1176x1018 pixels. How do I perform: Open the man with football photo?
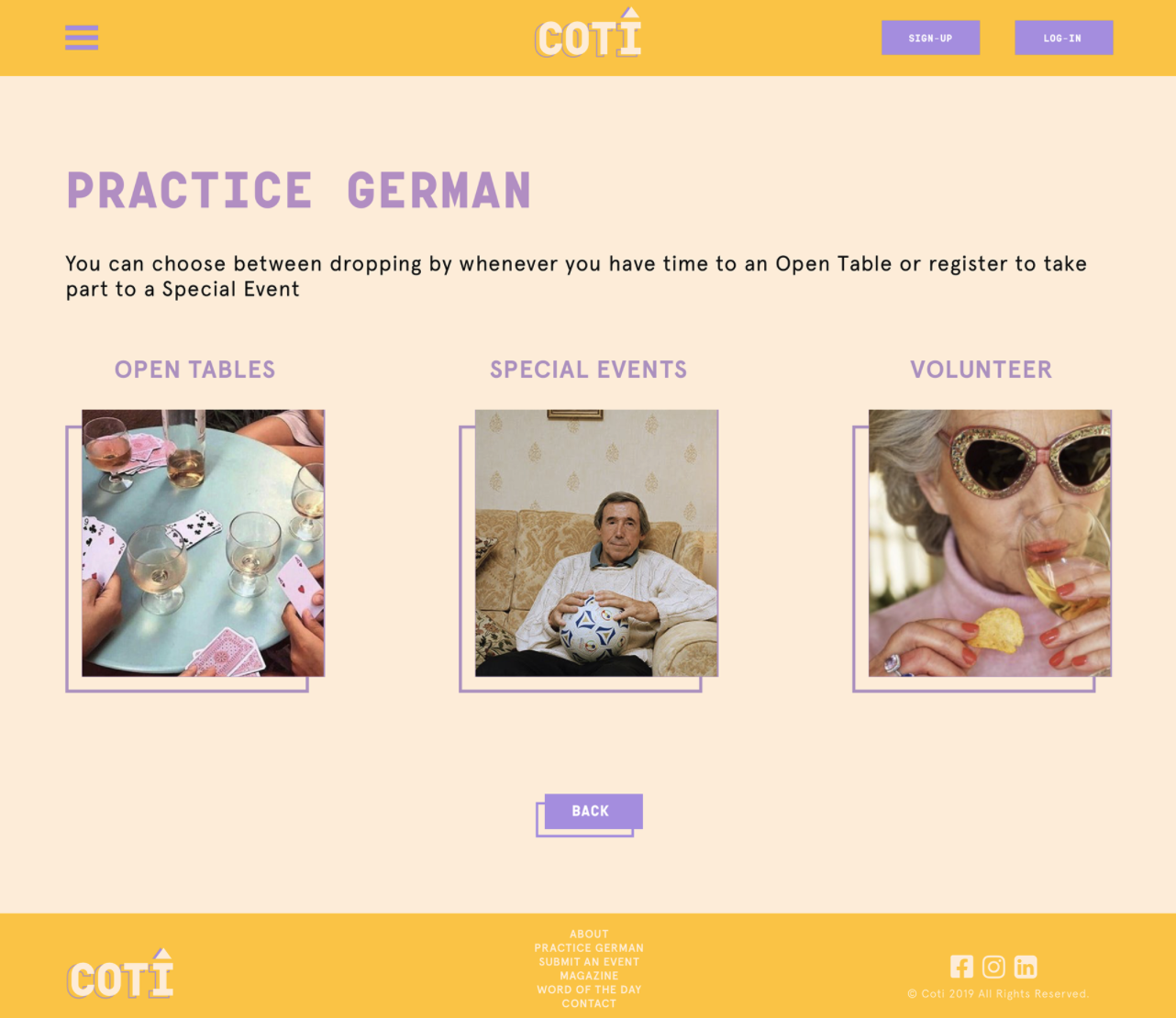coord(596,543)
